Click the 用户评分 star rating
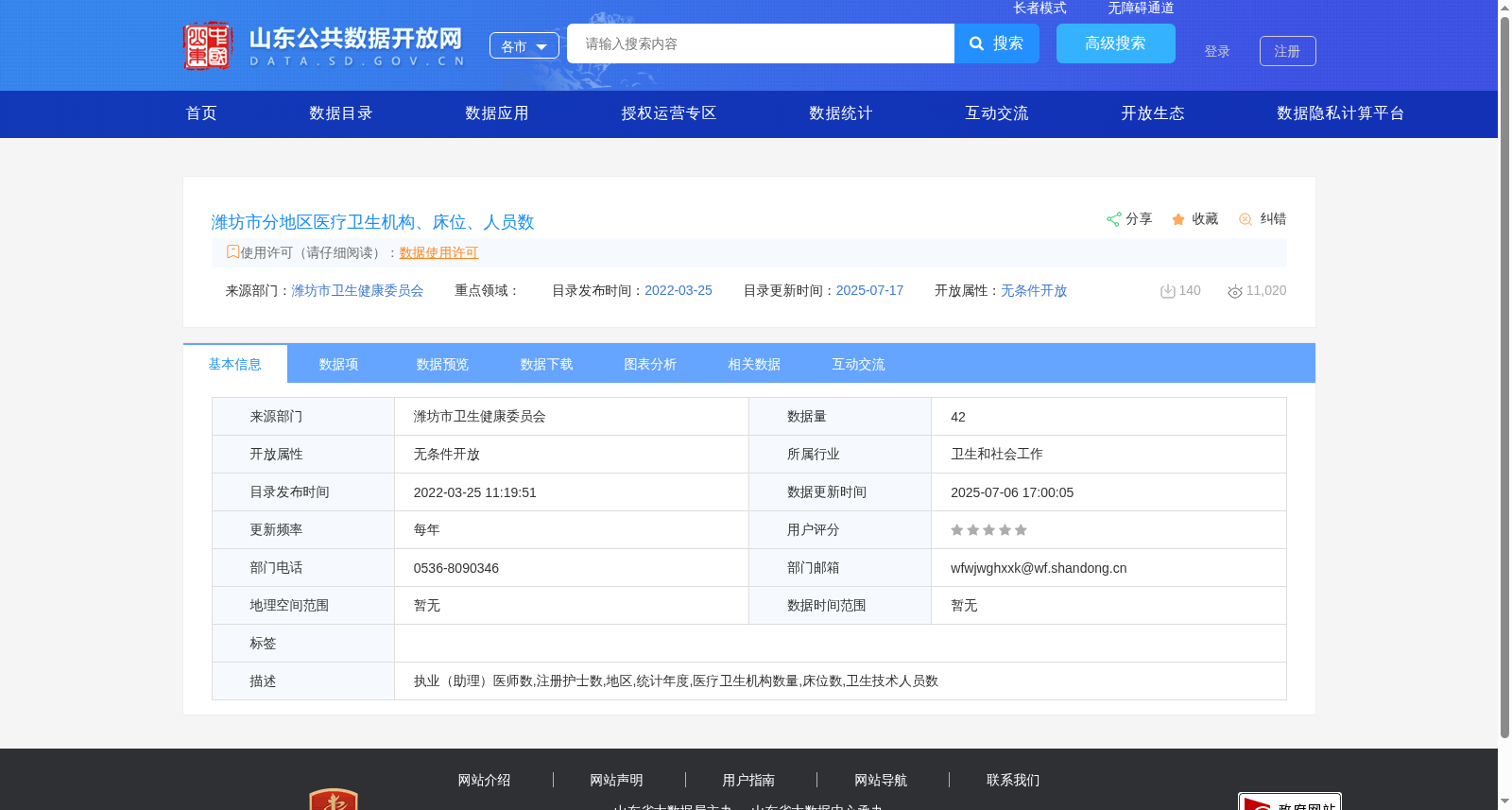This screenshot has height=810, width=1512. click(x=988, y=530)
